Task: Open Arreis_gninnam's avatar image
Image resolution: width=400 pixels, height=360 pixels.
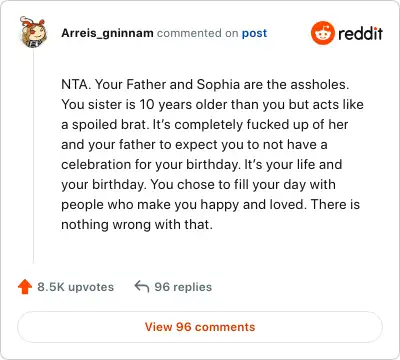Action: 33,32
